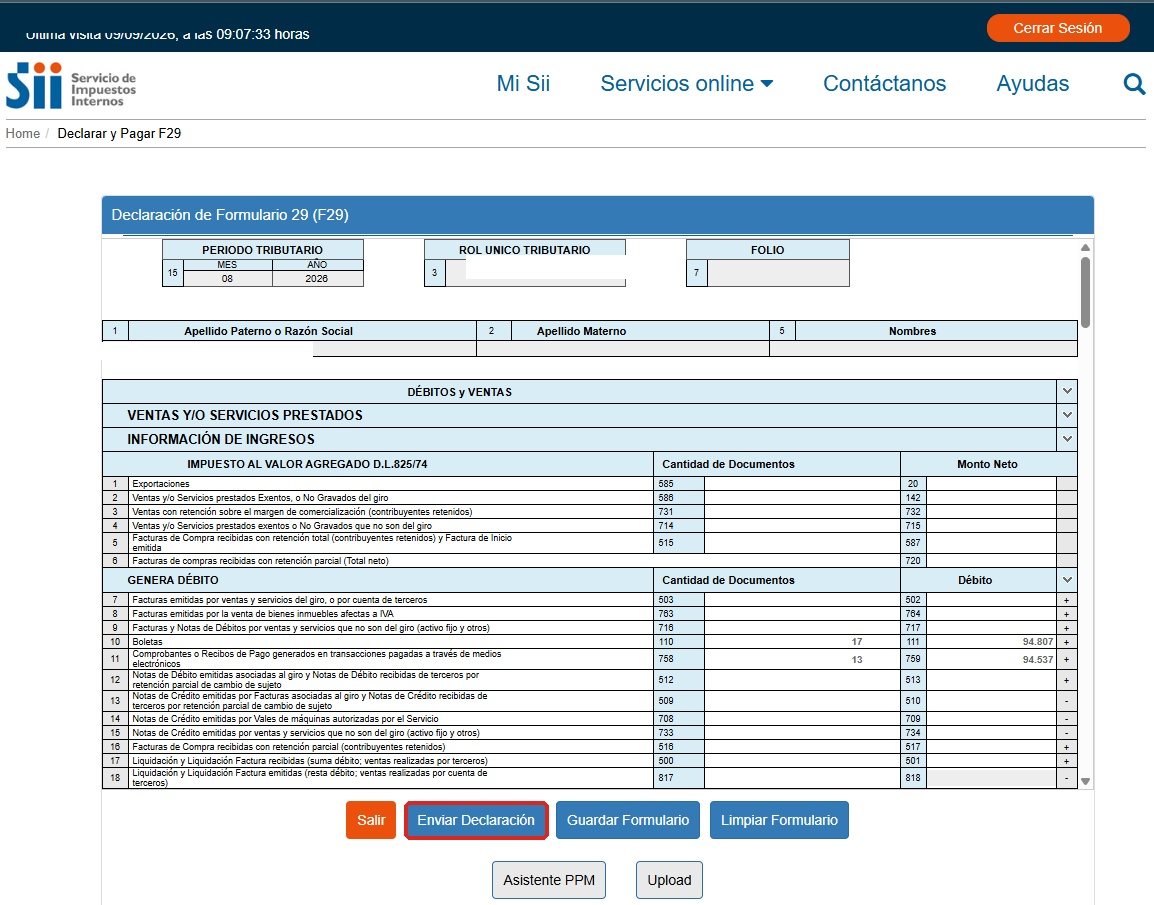Click the code 818 débito field
Image resolution: width=1154 pixels, height=905 pixels.
[991, 778]
